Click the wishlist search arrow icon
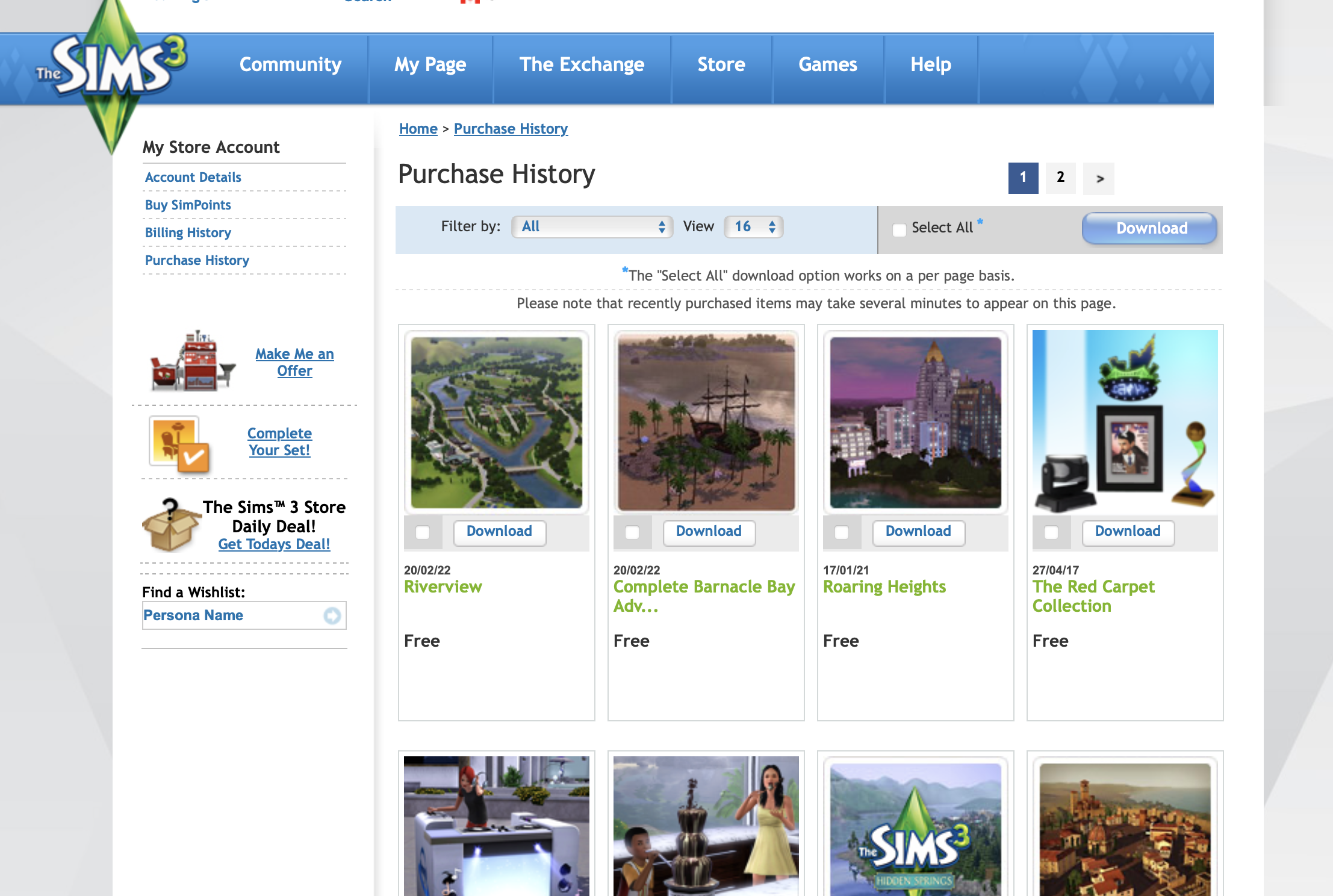This screenshot has height=896, width=1333. click(332, 615)
